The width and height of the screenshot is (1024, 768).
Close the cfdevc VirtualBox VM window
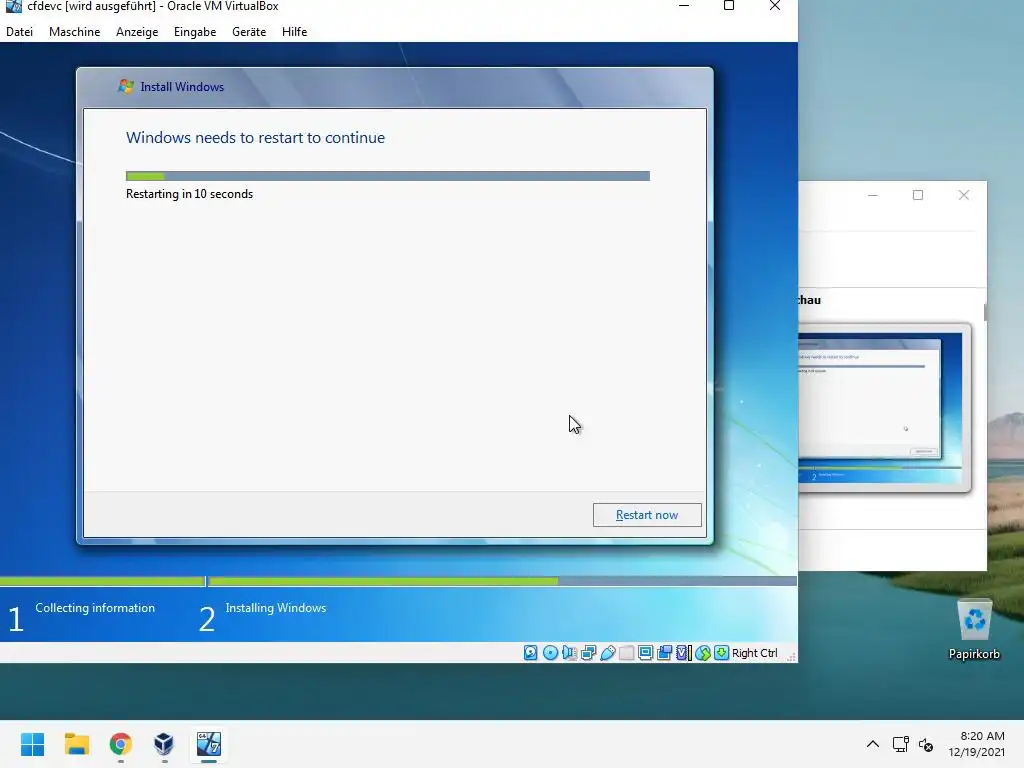tap(775, 6)
